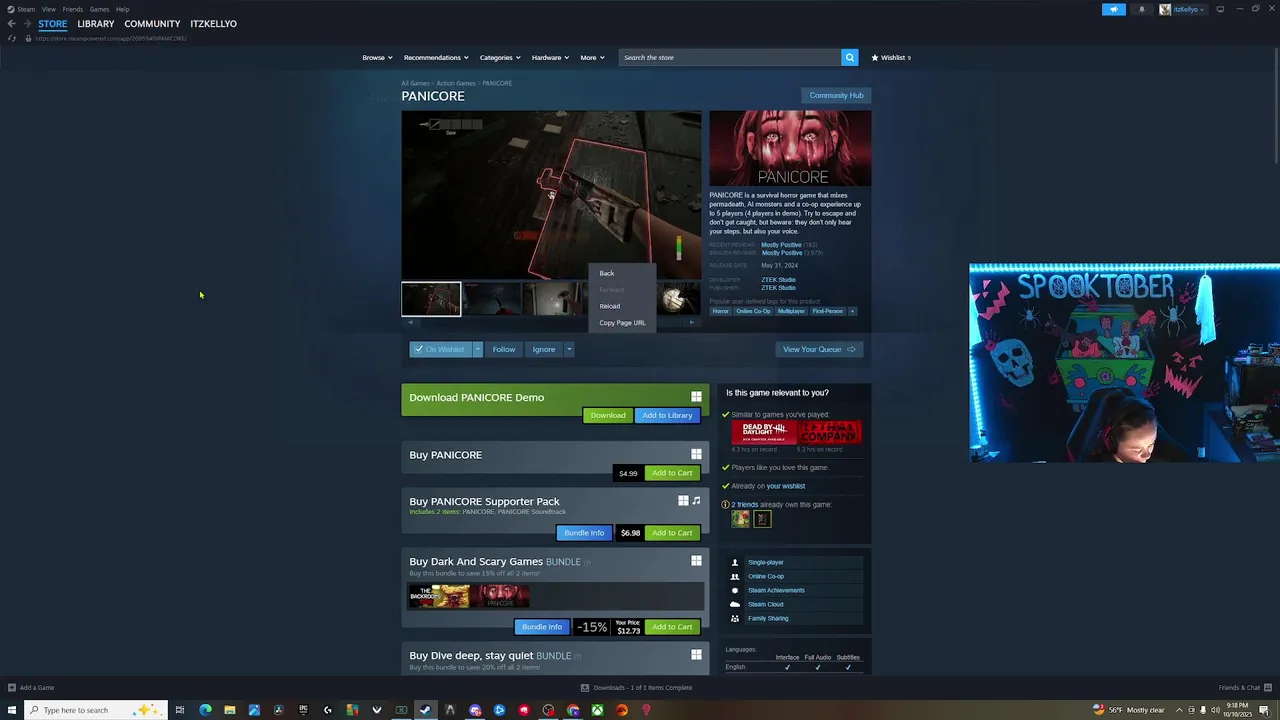This screenshot has width=1280, height=720.
Task: Click the Steam announcements megaphone icon
Action: coord(1113,9)
